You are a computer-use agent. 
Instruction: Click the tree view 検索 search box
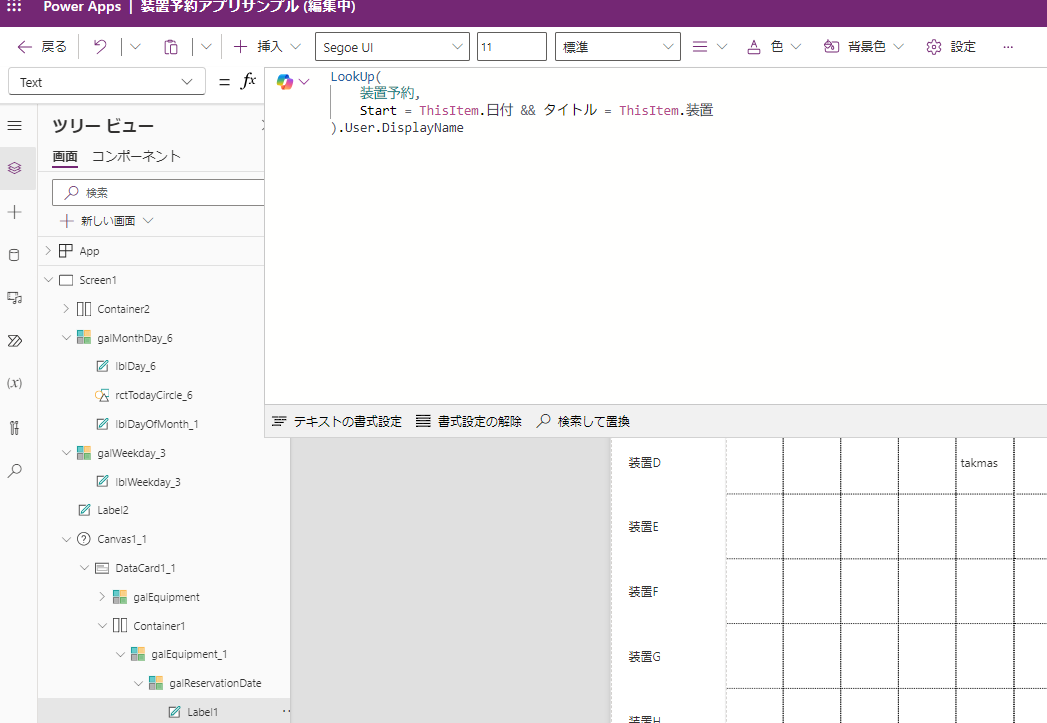159,192
